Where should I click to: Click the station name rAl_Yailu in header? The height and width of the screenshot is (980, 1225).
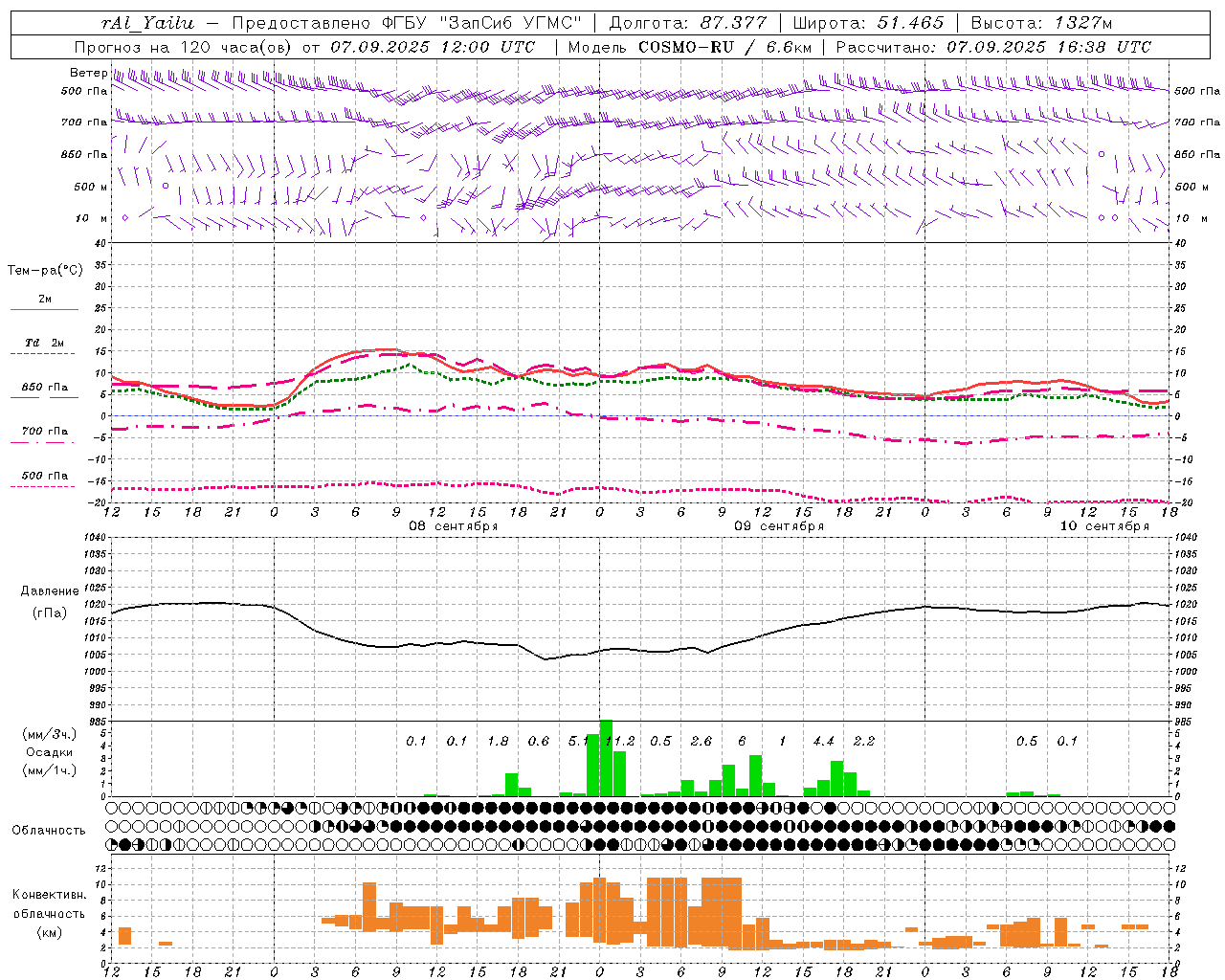148,23
